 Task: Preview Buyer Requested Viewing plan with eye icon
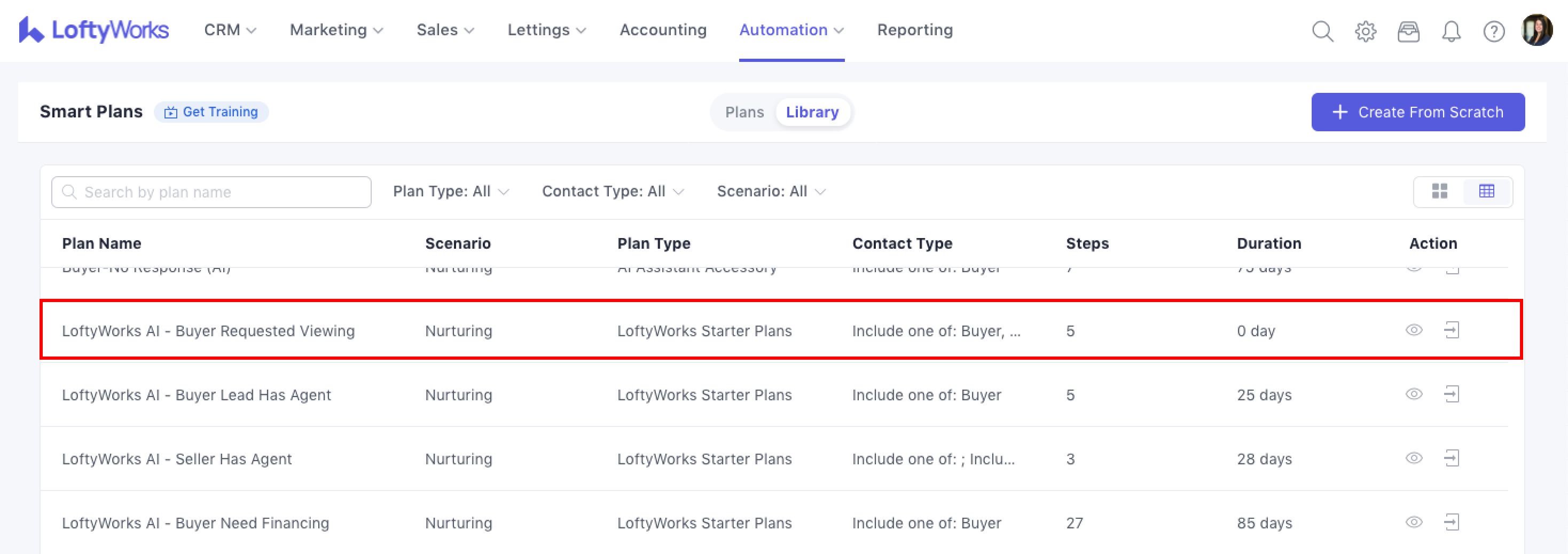click(x=1414, y=330)
